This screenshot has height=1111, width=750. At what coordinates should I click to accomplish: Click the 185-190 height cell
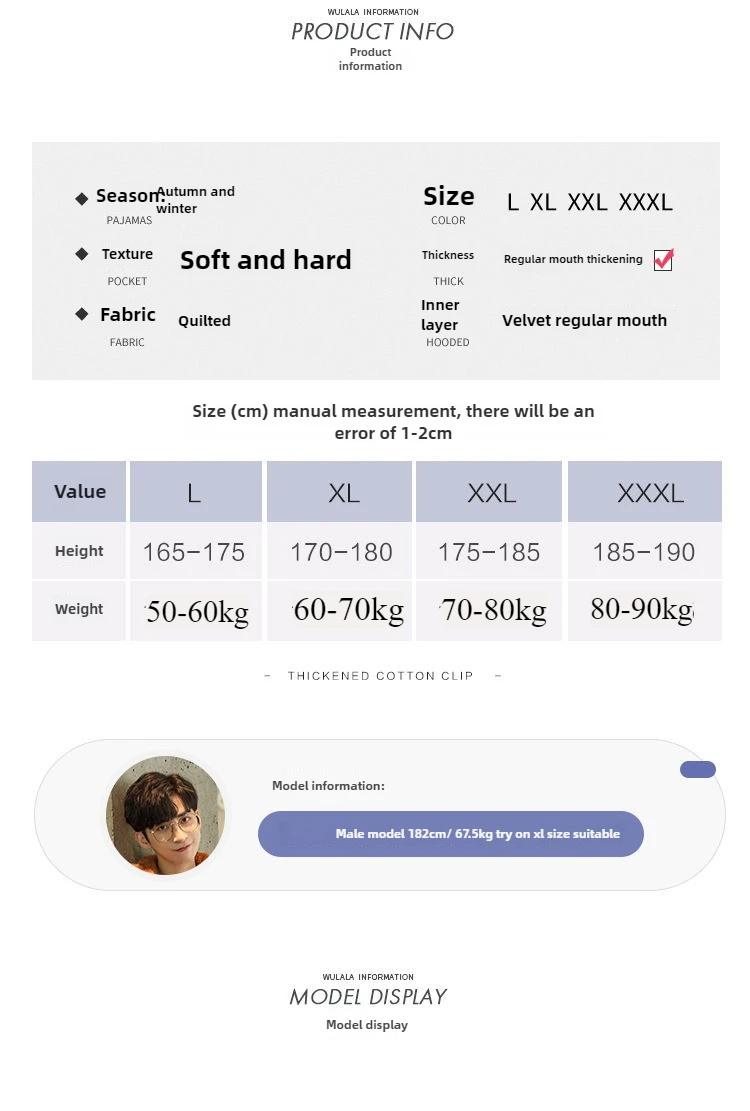tap(644, 552)
